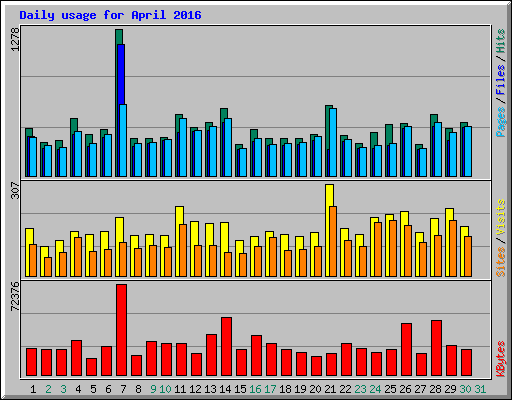
Task: Select green day label 2 on the x-axis
Action: pyautogui.click(x=48, y=389)
